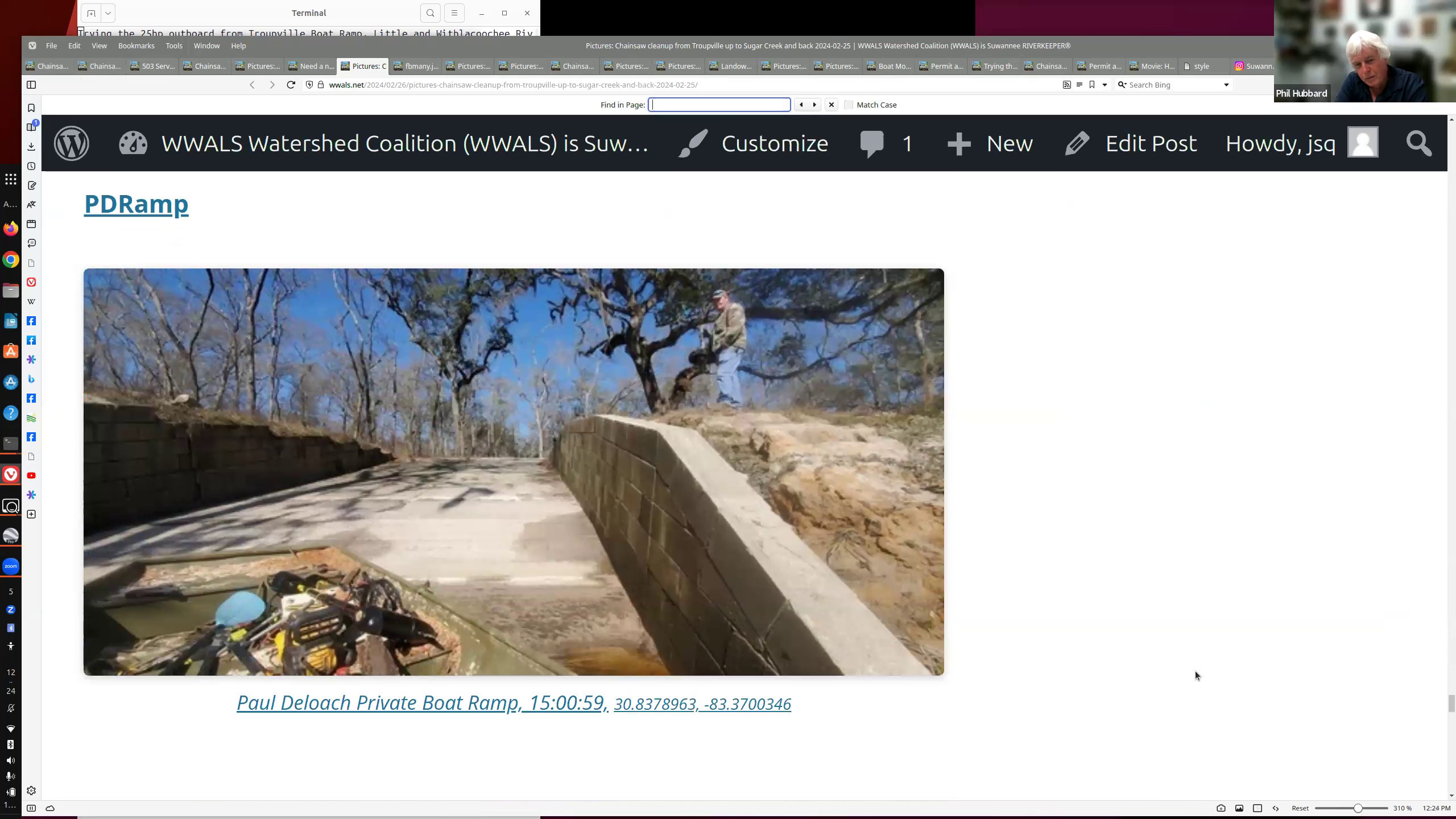Screen dimensions: 1456x819
Task: Find next match arrow
Action: pyautogui.click(x=814, y=105)
